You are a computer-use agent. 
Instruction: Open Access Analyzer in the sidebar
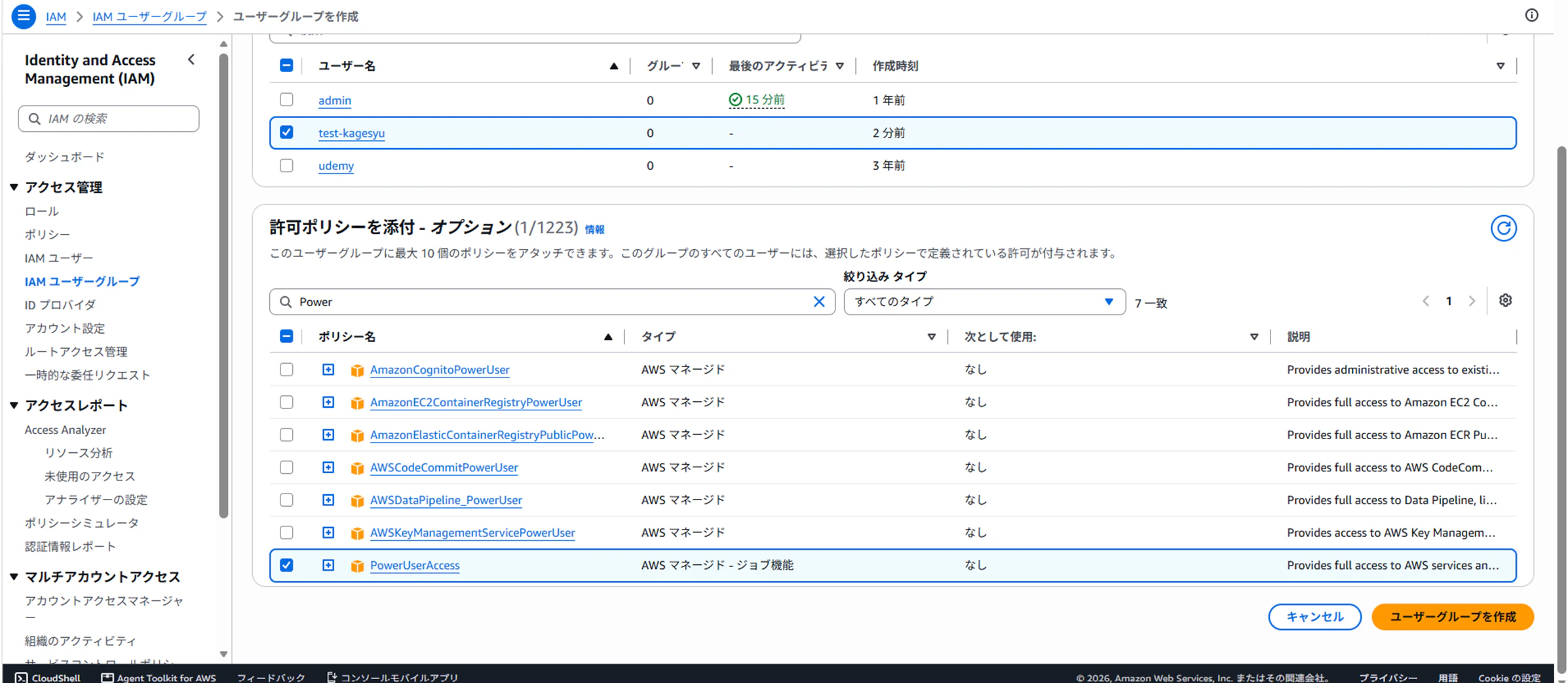(x=66, y=430)
